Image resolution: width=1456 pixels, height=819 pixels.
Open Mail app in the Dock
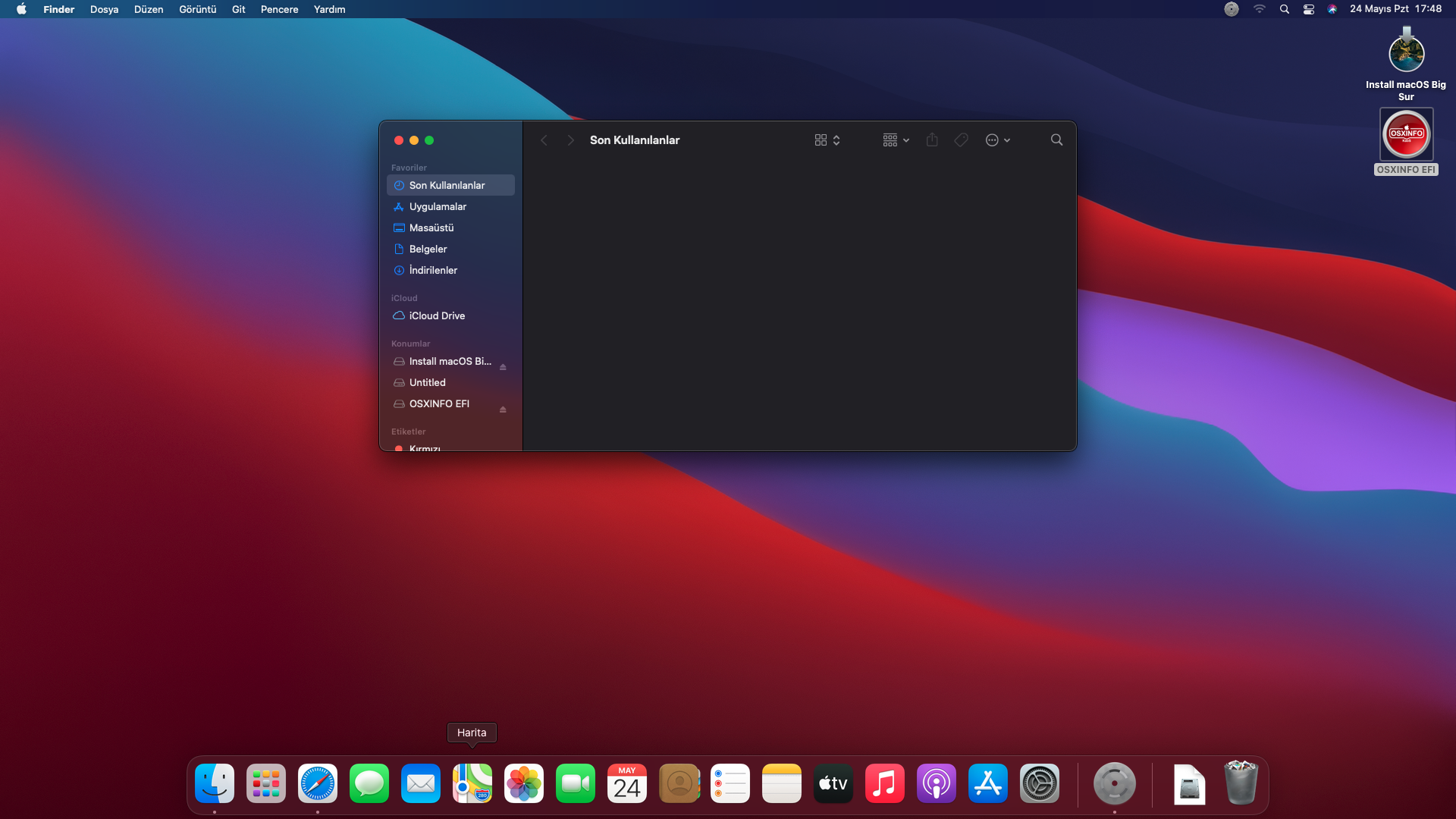[x=421, y=783]
